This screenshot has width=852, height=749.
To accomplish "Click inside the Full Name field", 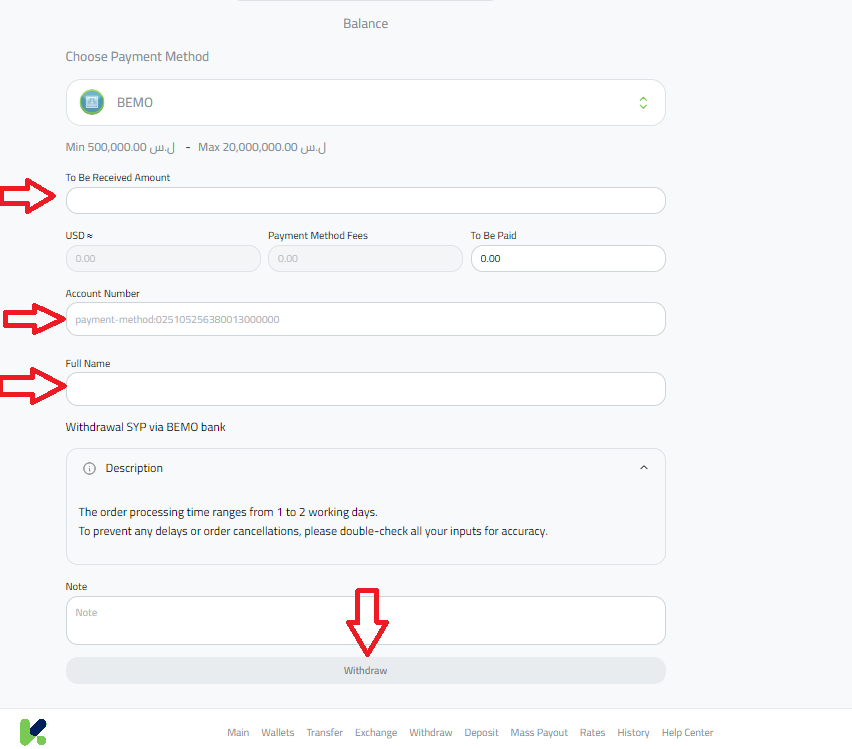I will tap(365, 389).
